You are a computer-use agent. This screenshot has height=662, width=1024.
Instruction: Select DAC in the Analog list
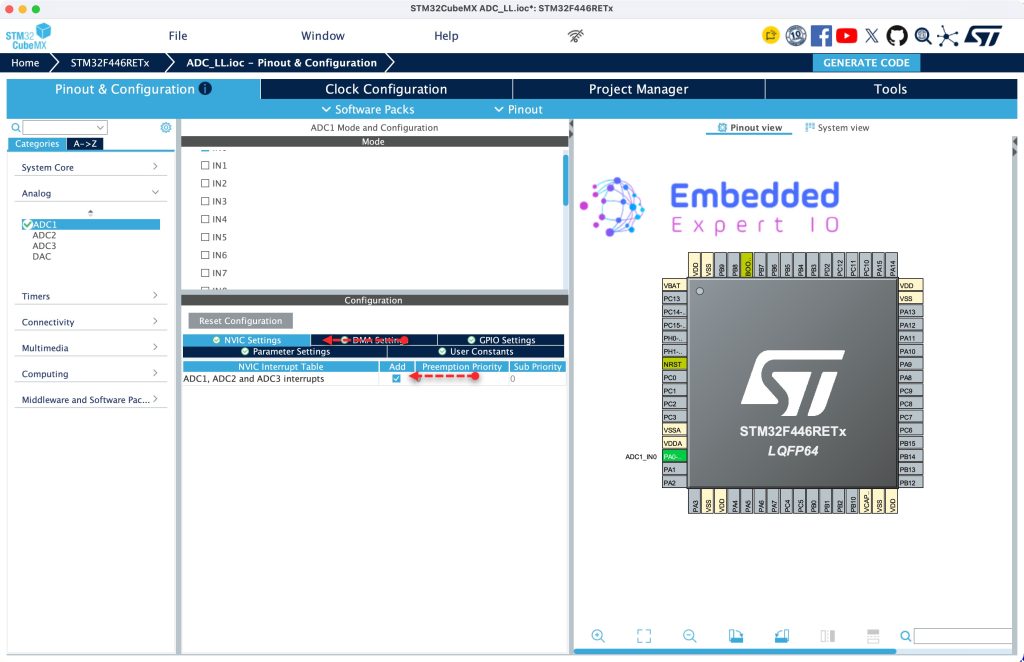coord(42,257)
